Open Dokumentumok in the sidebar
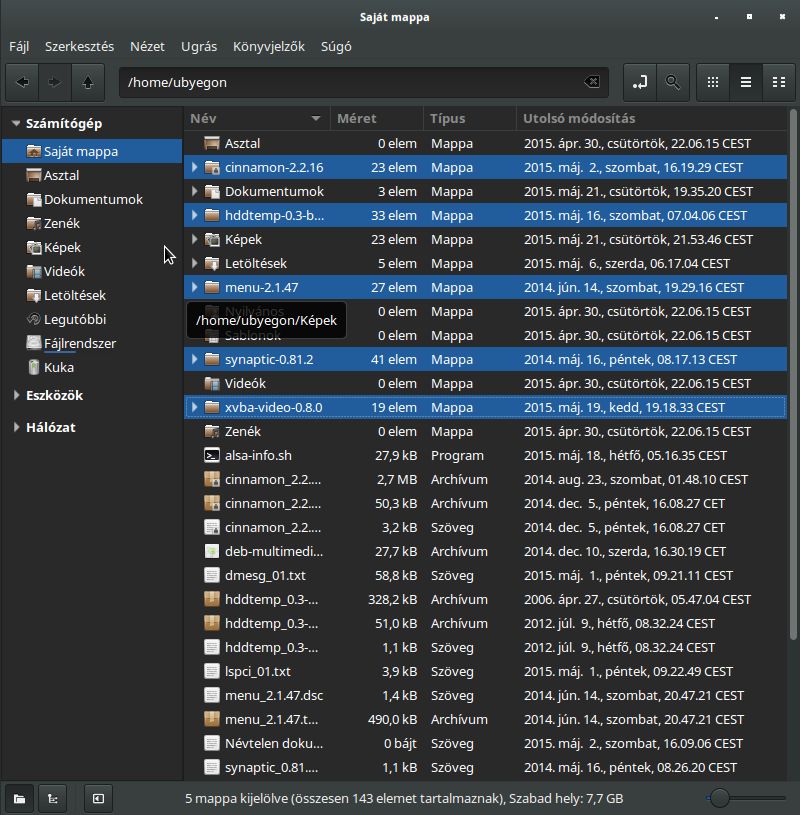This screenshot has width=800, height=815. click(x=92, y=199)
